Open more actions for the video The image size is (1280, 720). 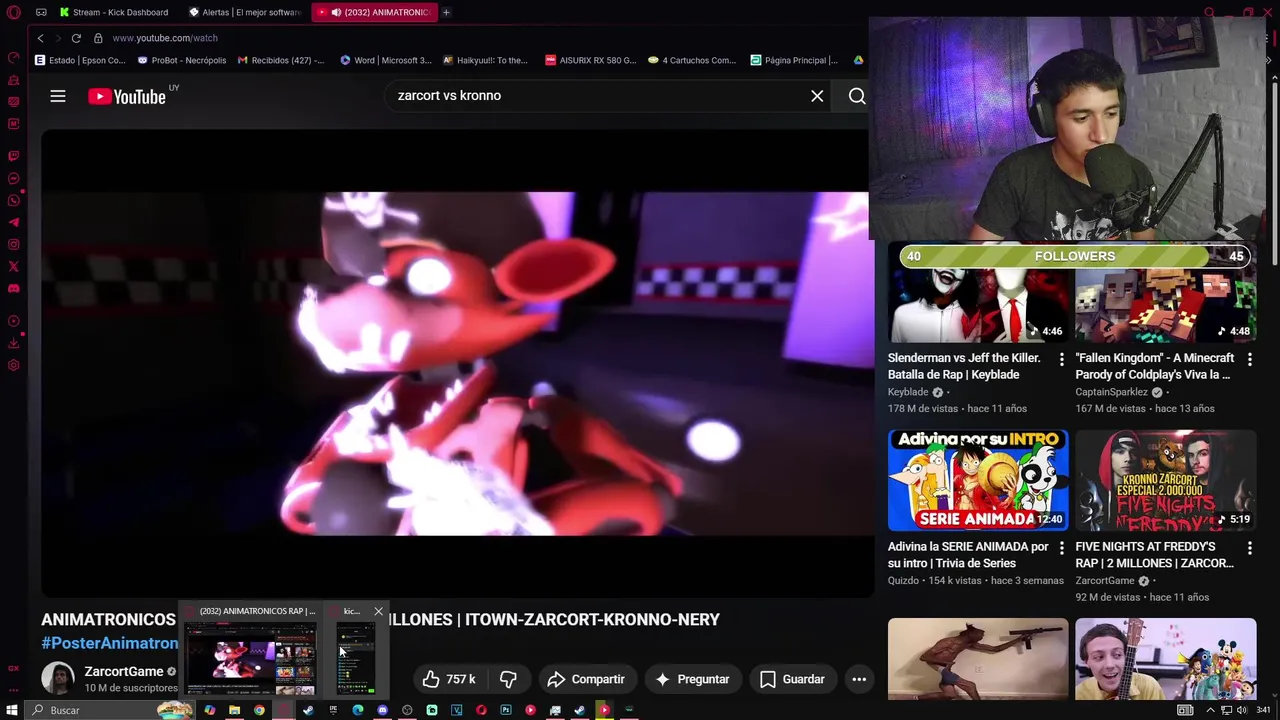point(859,679)
